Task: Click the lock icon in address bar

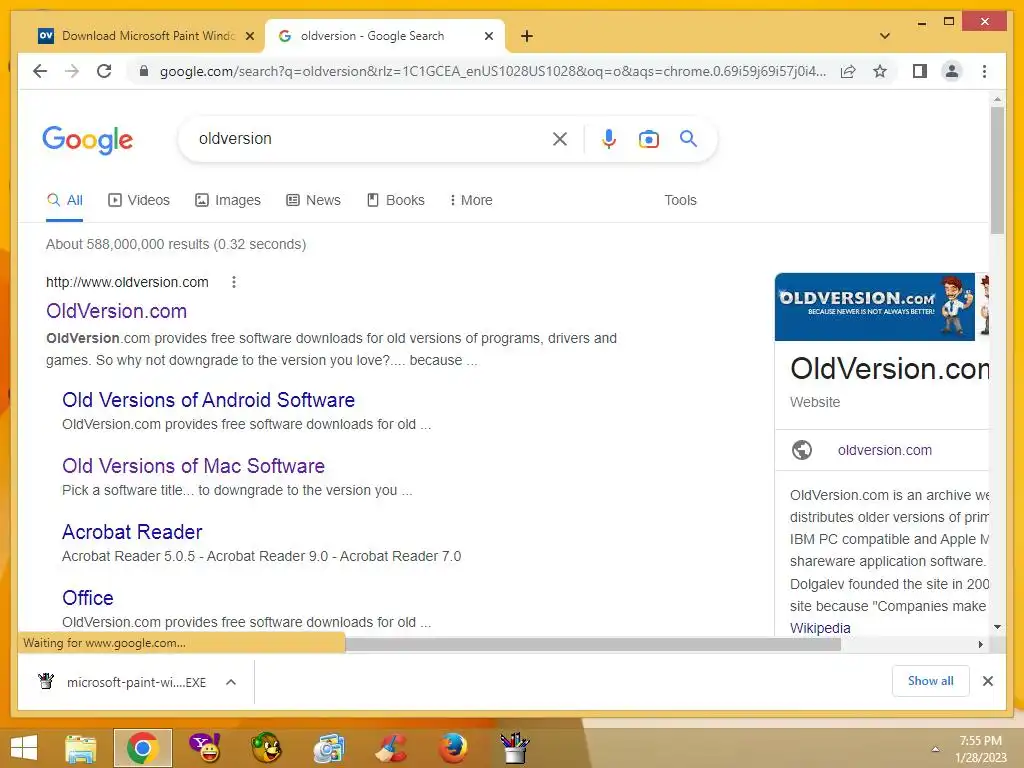Action: point(144,71)
